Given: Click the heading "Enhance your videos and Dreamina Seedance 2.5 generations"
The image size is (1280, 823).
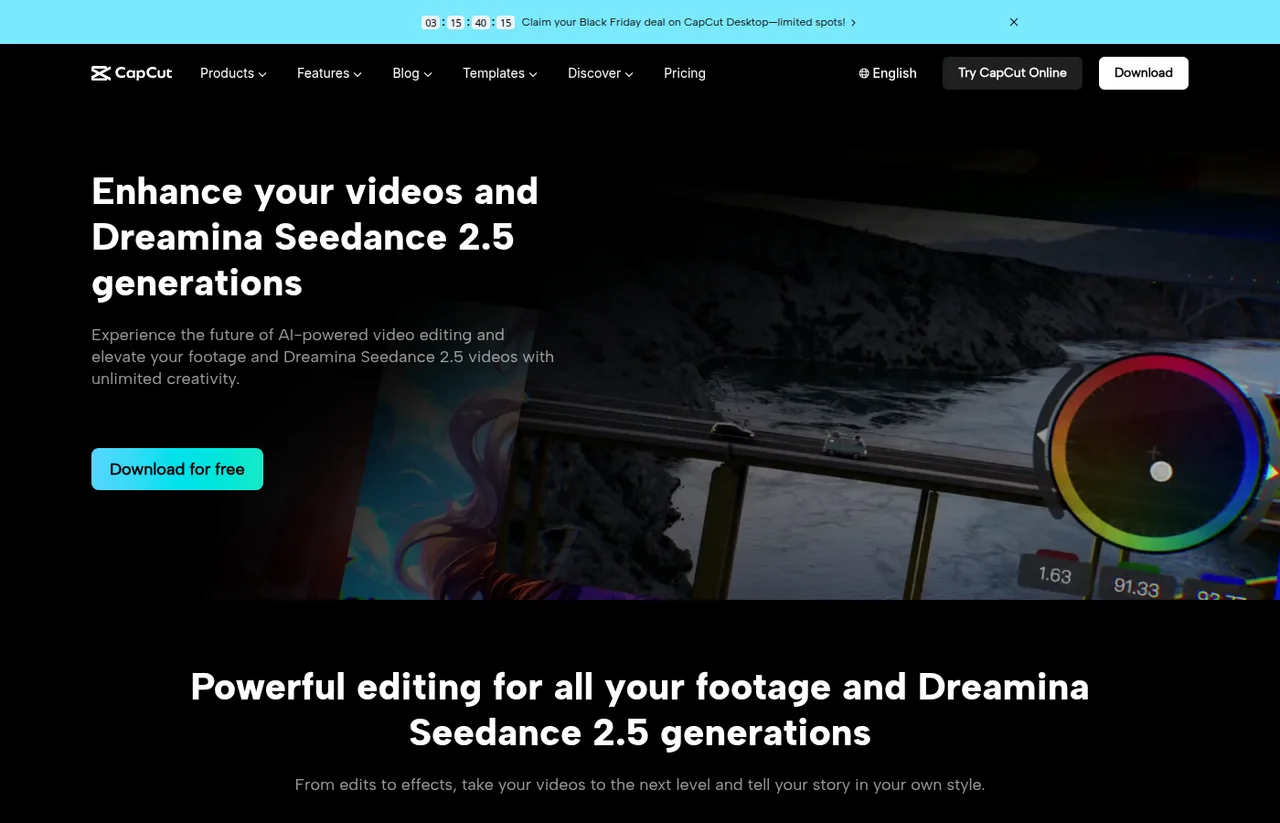Looking at the screenshot, I should (x=315, y=237).
